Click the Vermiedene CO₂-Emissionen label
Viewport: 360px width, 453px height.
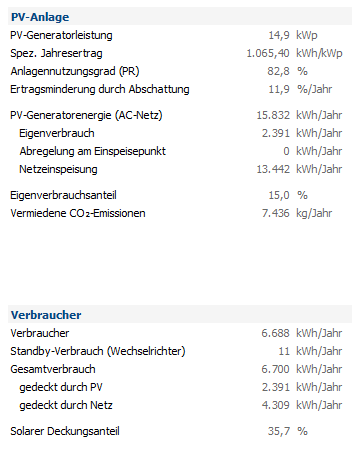click(x=78, y=213)
